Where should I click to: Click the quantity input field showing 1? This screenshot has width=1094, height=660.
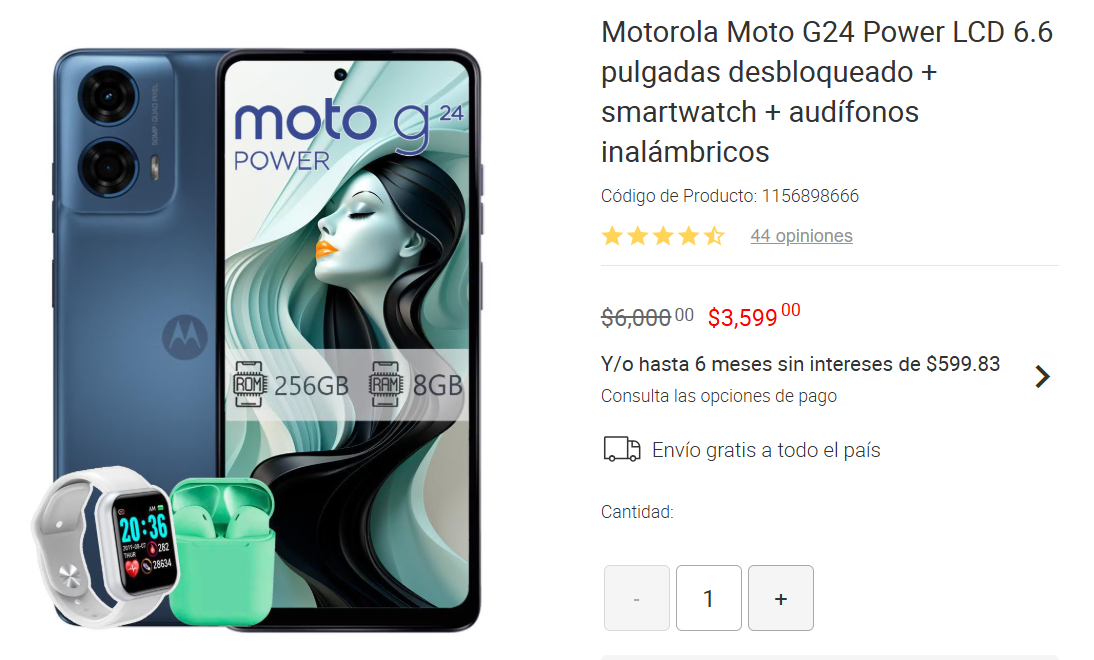709,598
